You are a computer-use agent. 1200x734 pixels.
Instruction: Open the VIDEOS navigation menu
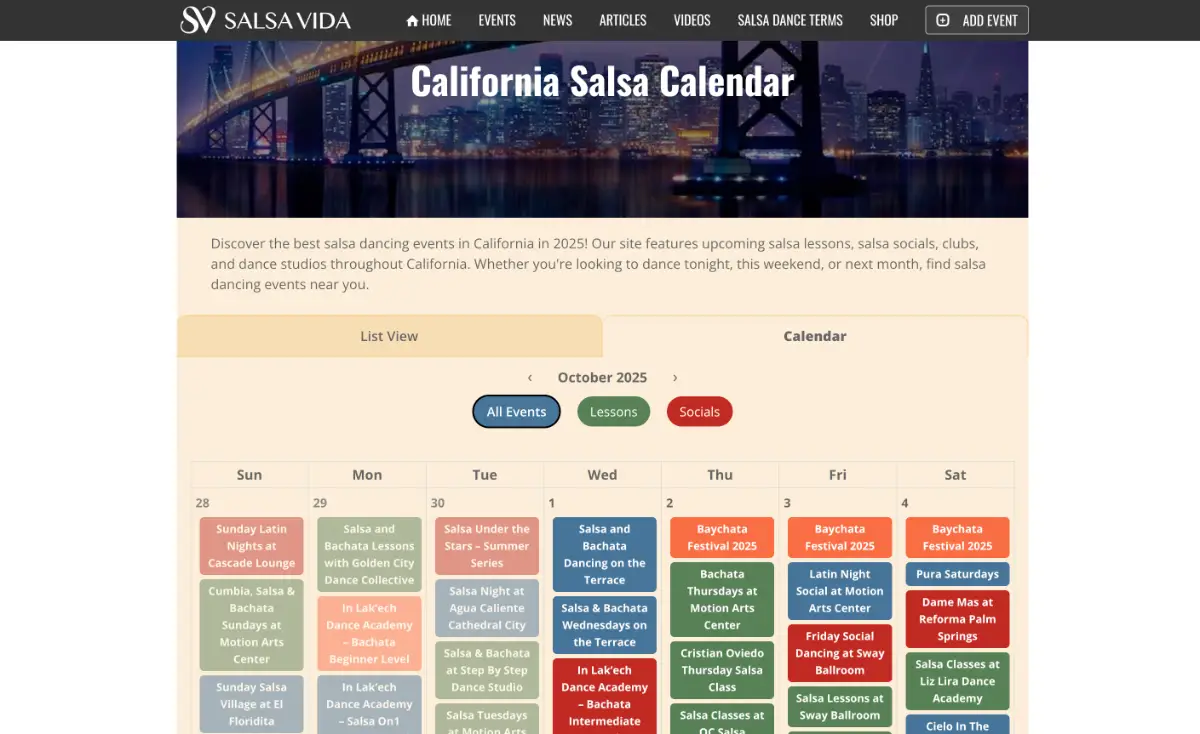691,19
